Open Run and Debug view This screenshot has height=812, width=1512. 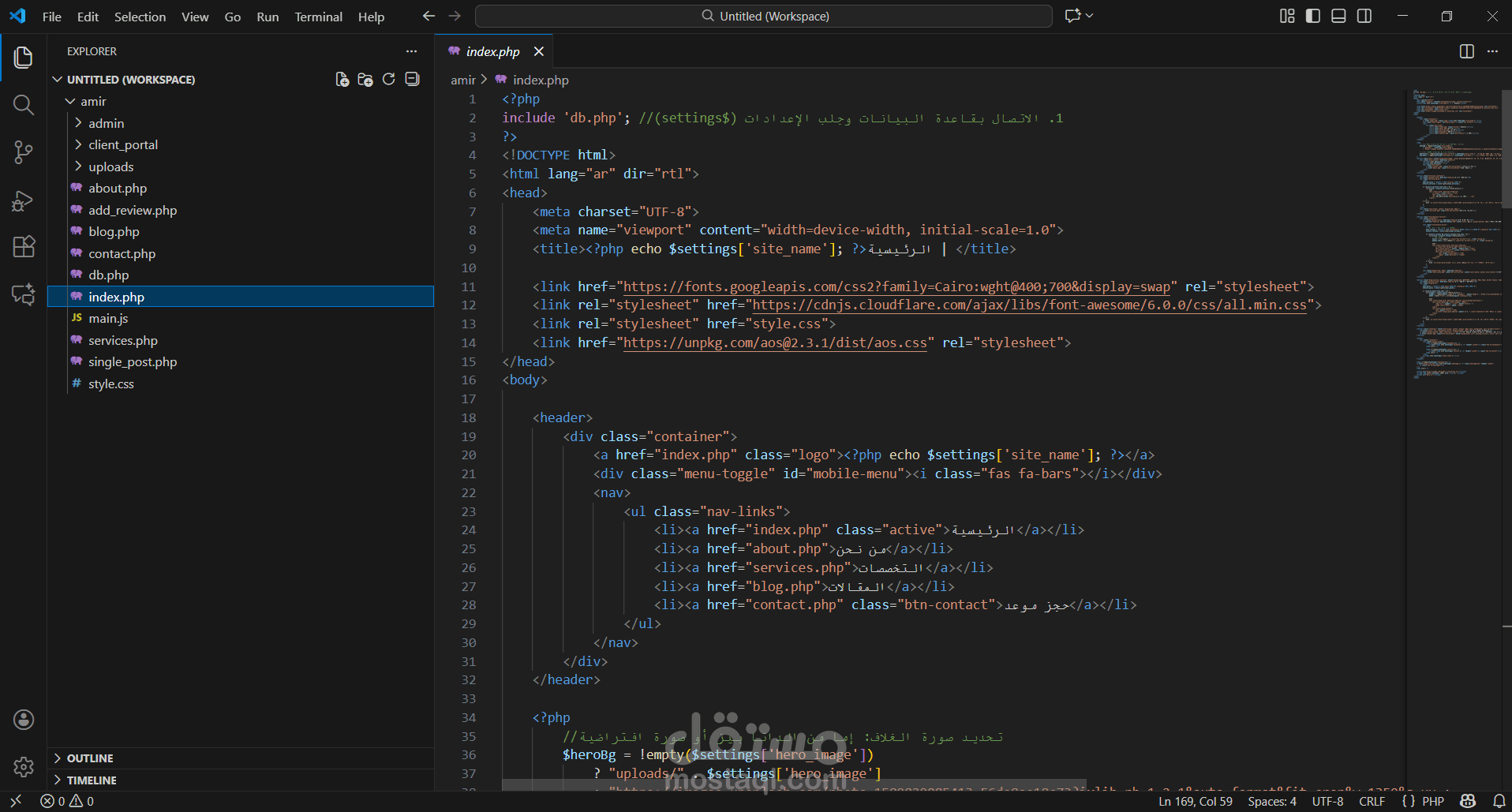tap(24, 200)
